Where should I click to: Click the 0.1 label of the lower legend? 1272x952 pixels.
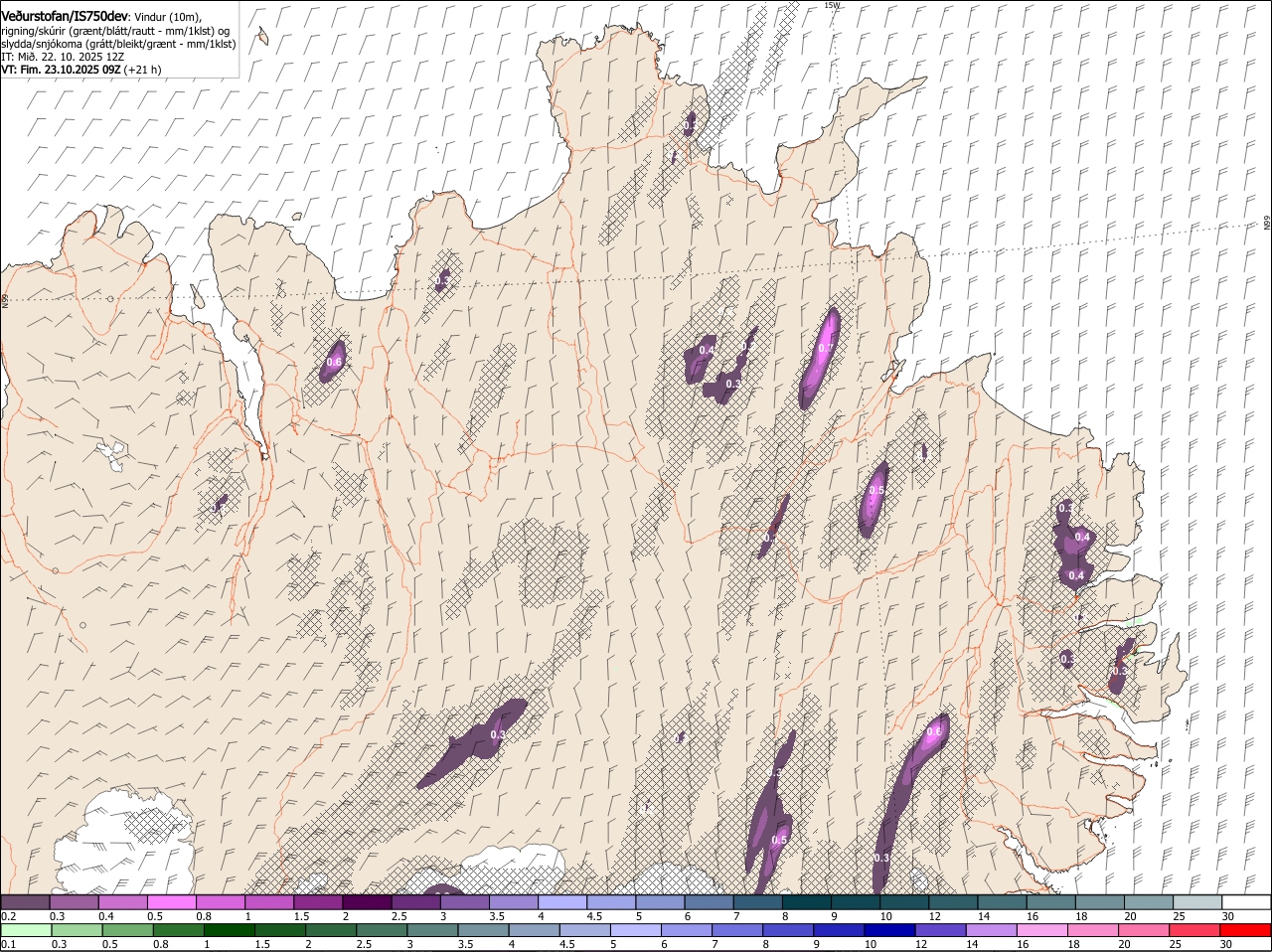tap(8, 944)
